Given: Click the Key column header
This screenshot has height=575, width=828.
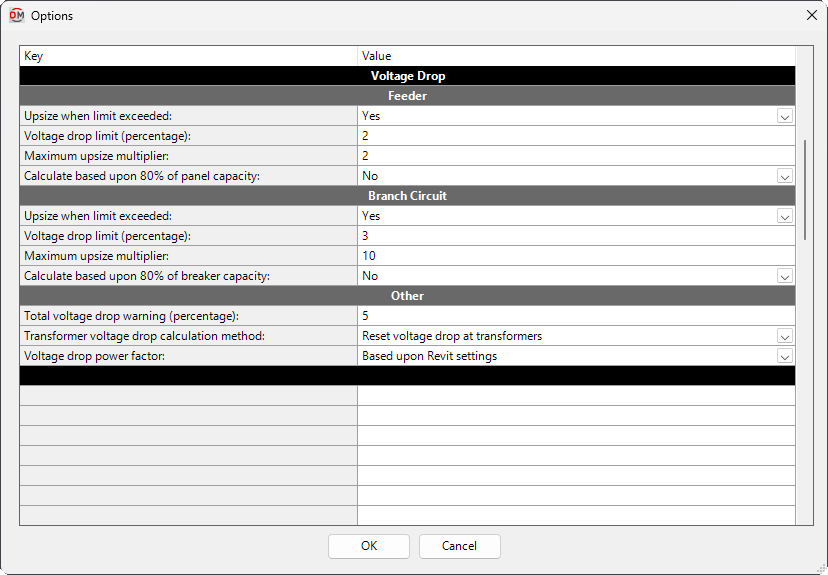Looking at the screenshot, I should [x=188, y=56].
